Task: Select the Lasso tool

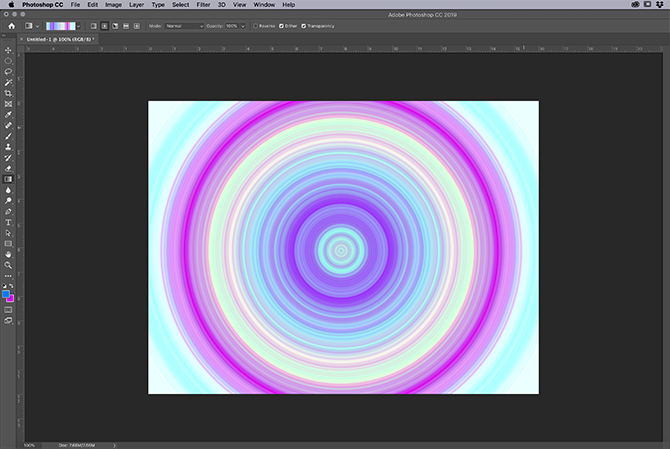Action: tap(8, 72)
